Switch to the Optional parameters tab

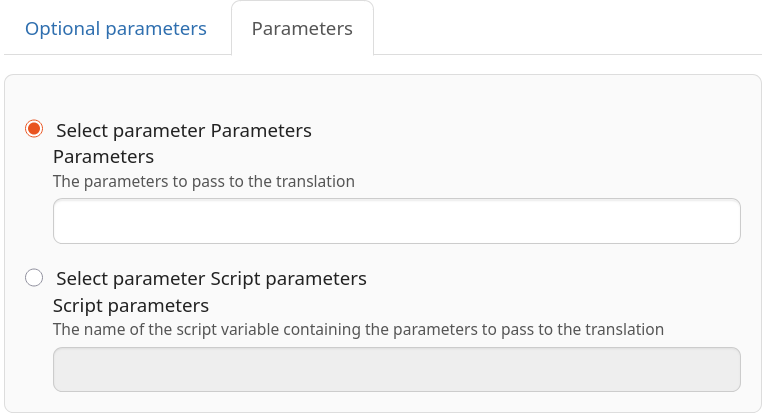(115, 28)
